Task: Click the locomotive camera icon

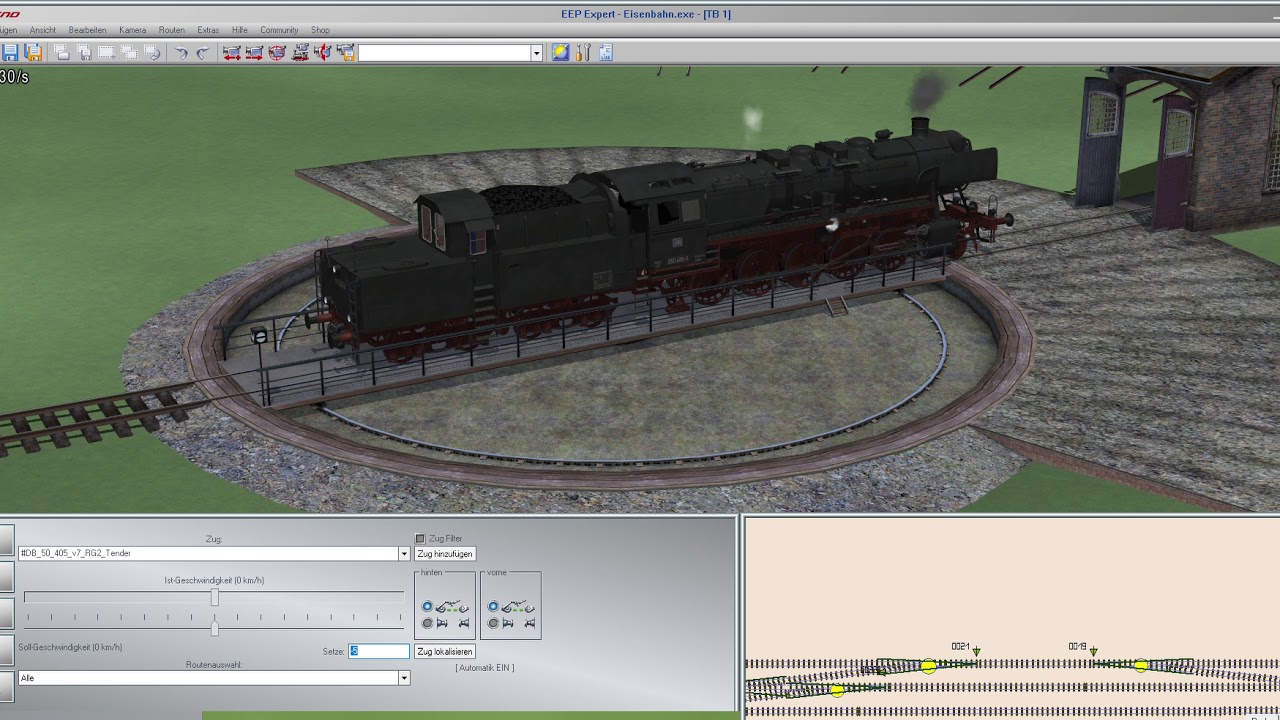Action: coord(300,52)
